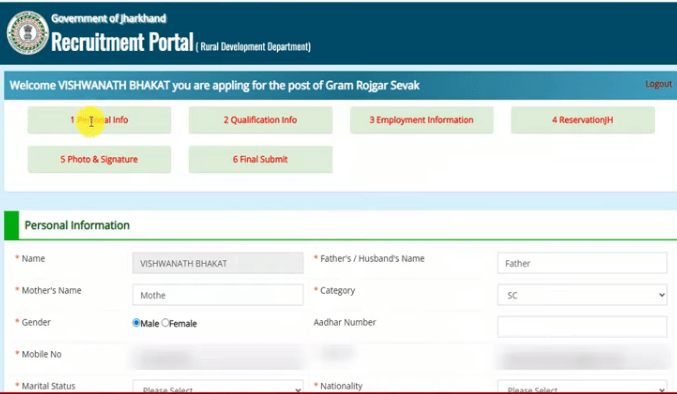Viewport: 677px width, 394px height.
Task: Click the Aadhar Number input field
Action: tap(582, 327)
